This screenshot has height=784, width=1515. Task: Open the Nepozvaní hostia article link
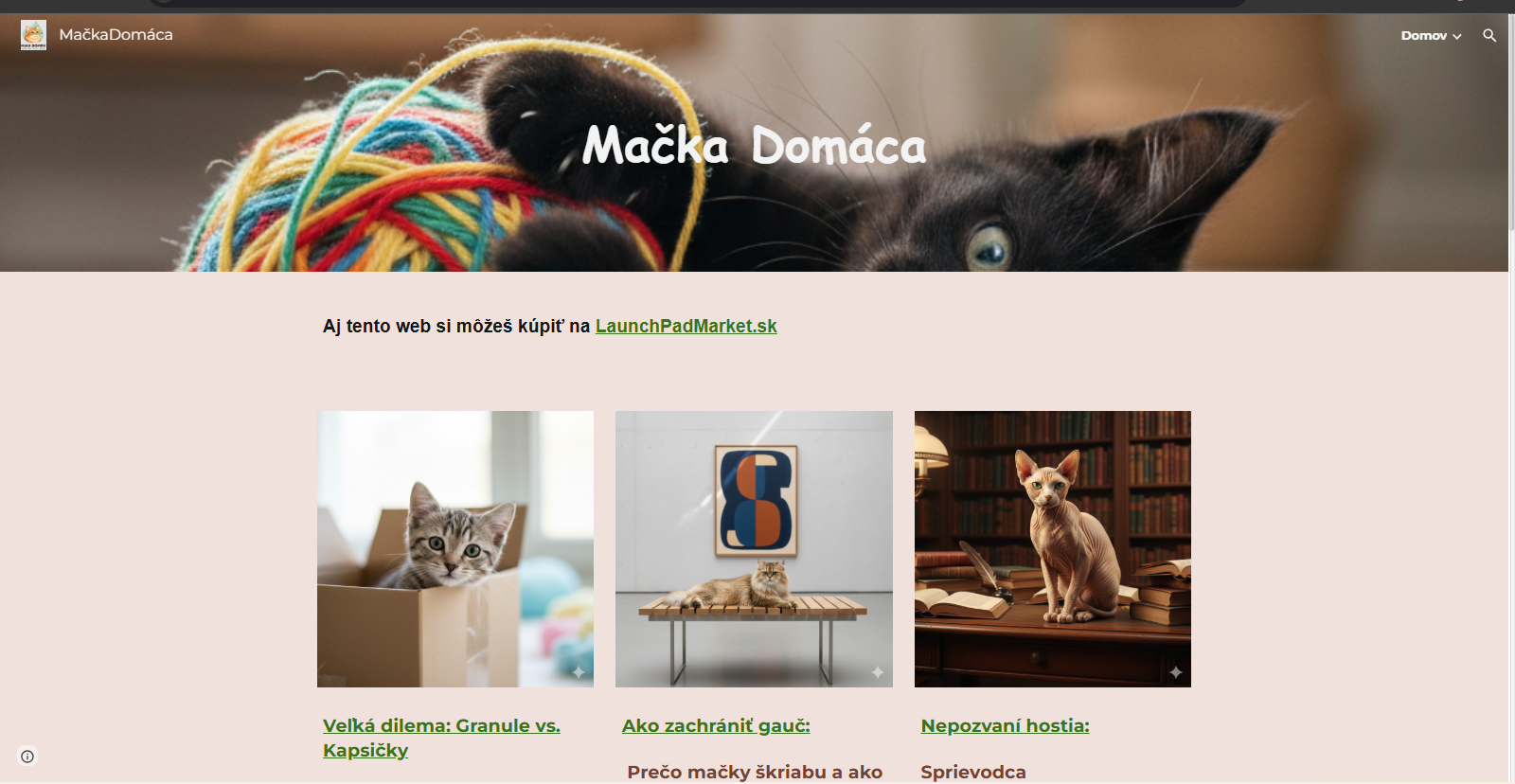click(1005, 725)
